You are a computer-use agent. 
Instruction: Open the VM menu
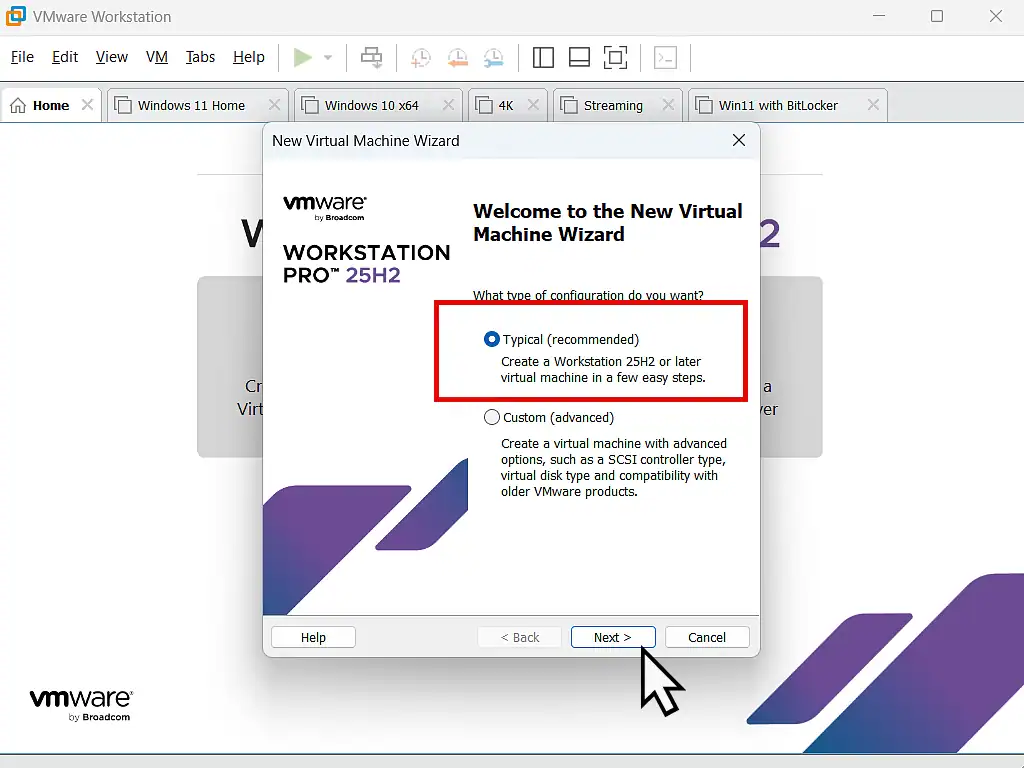pos(157,57)
